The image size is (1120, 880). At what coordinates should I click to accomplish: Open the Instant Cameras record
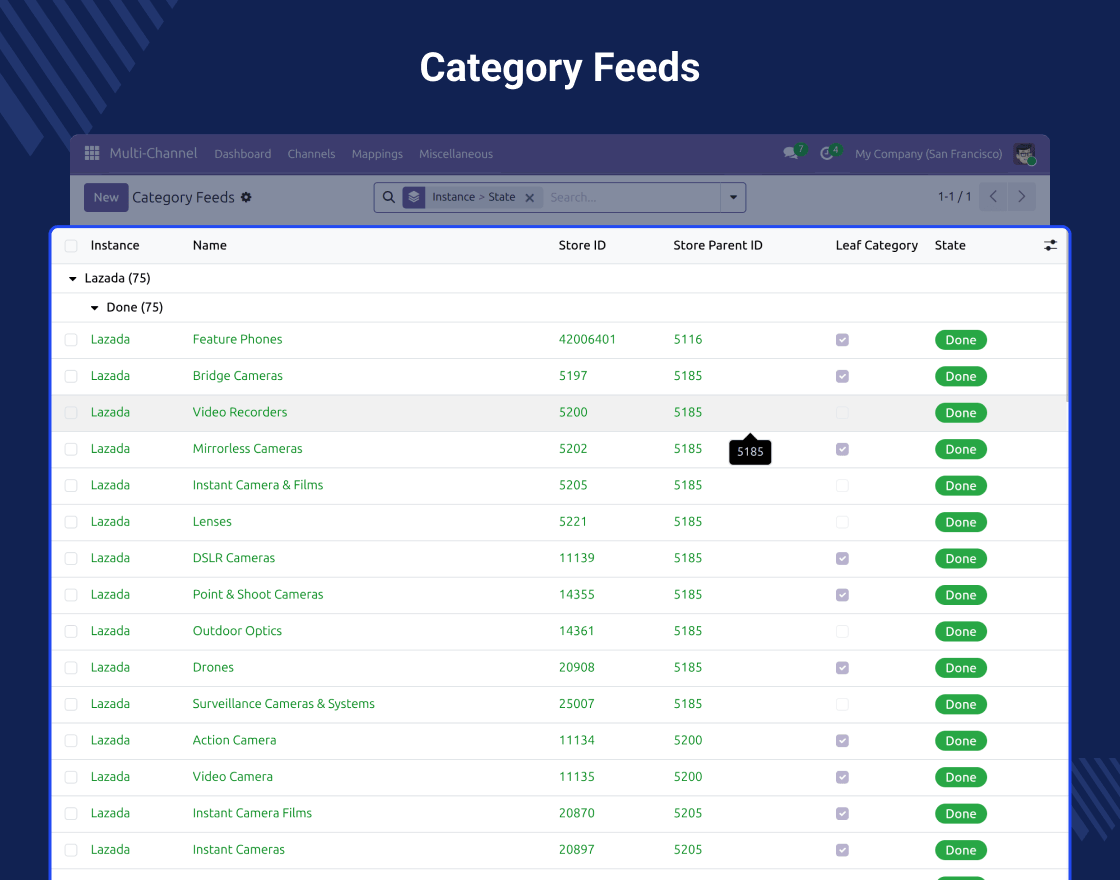pos(239,849)
